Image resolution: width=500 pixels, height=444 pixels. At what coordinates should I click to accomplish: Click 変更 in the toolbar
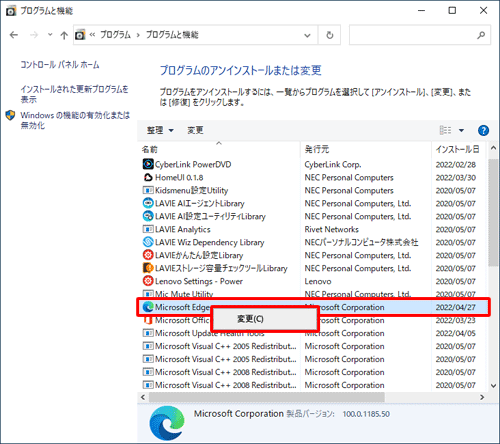[195, 130]
